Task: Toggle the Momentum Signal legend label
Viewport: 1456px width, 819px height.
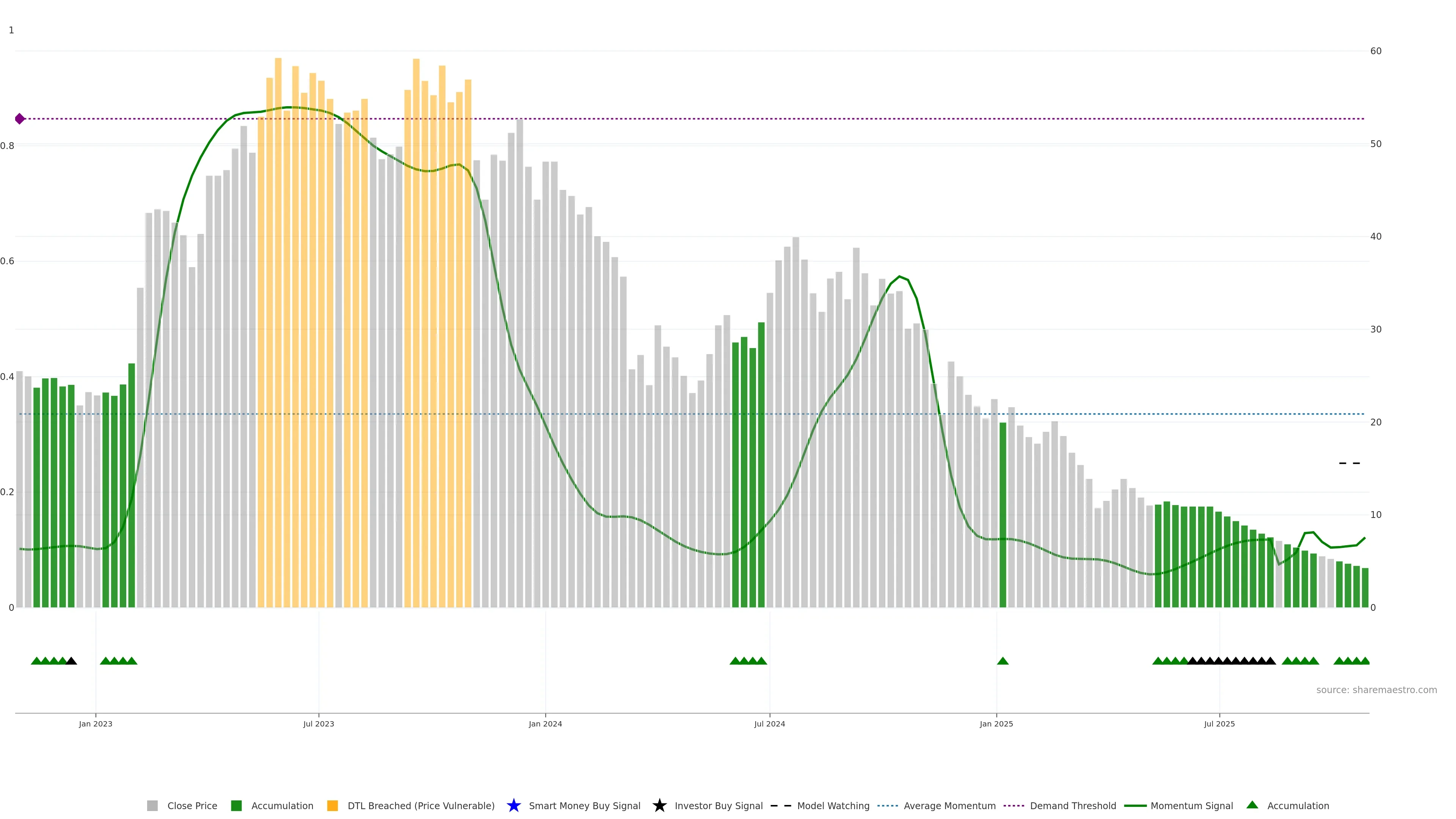Action: pos(1191,805)
